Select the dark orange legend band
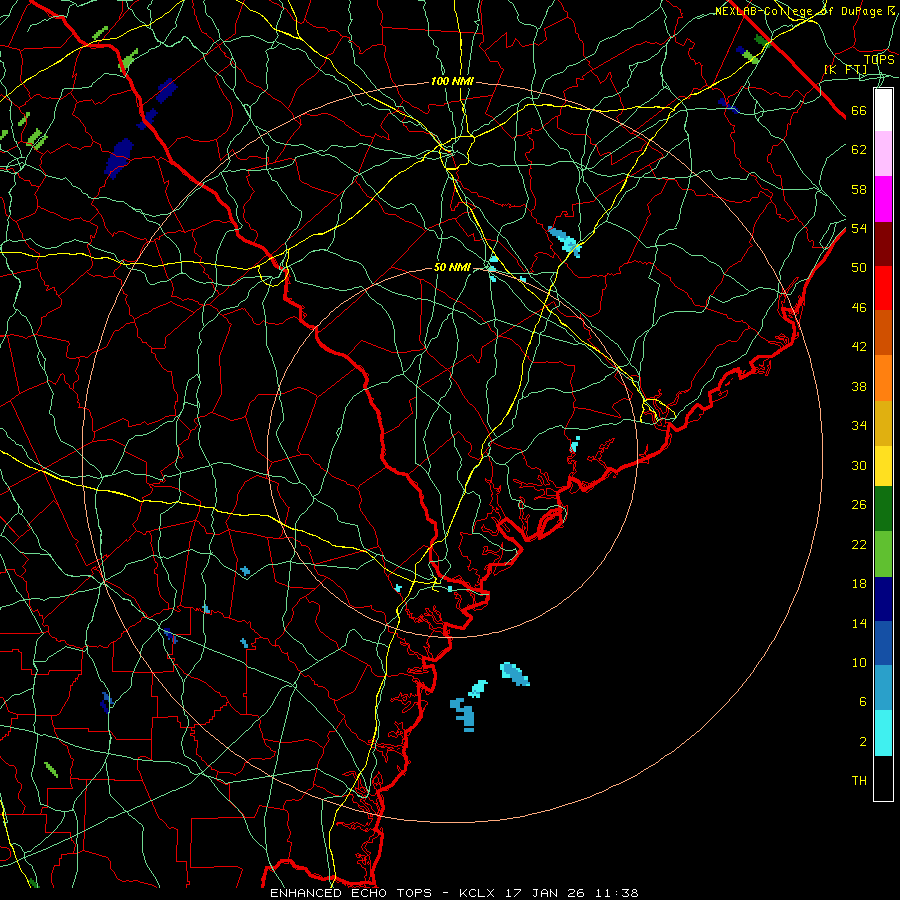 pyautogui.click(x=883, y=333)
